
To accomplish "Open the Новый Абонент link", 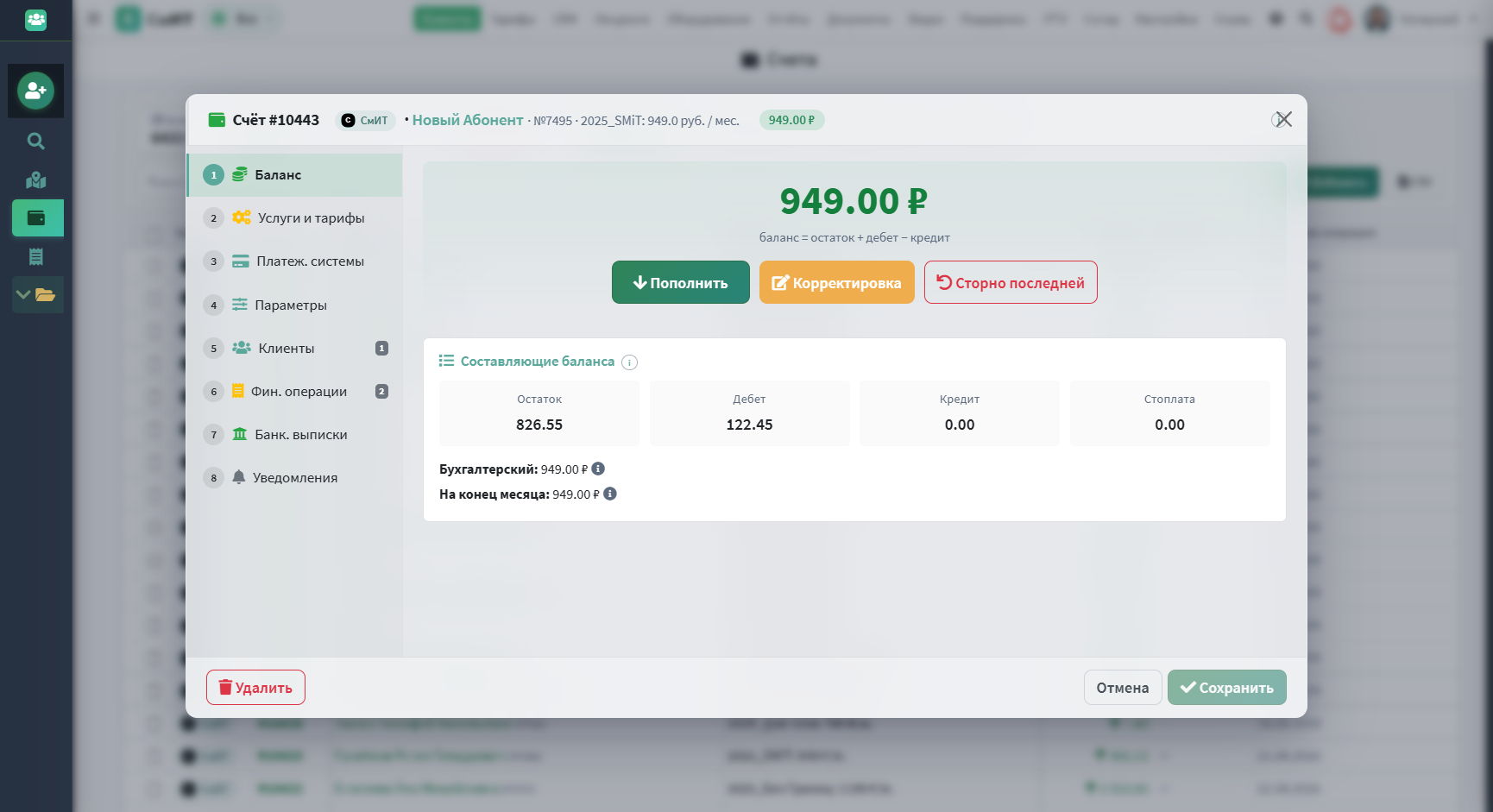I will pos(468,120).
